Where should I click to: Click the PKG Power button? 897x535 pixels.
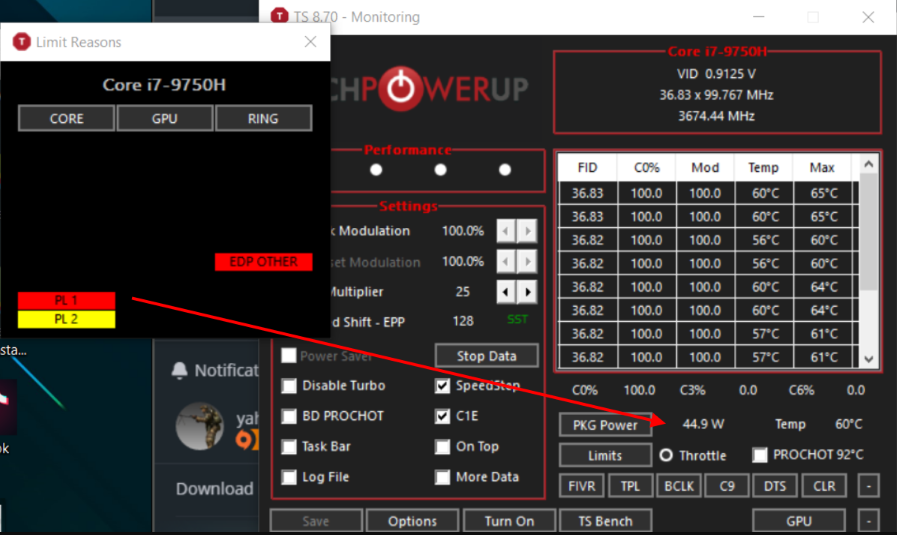pos(605,425)
